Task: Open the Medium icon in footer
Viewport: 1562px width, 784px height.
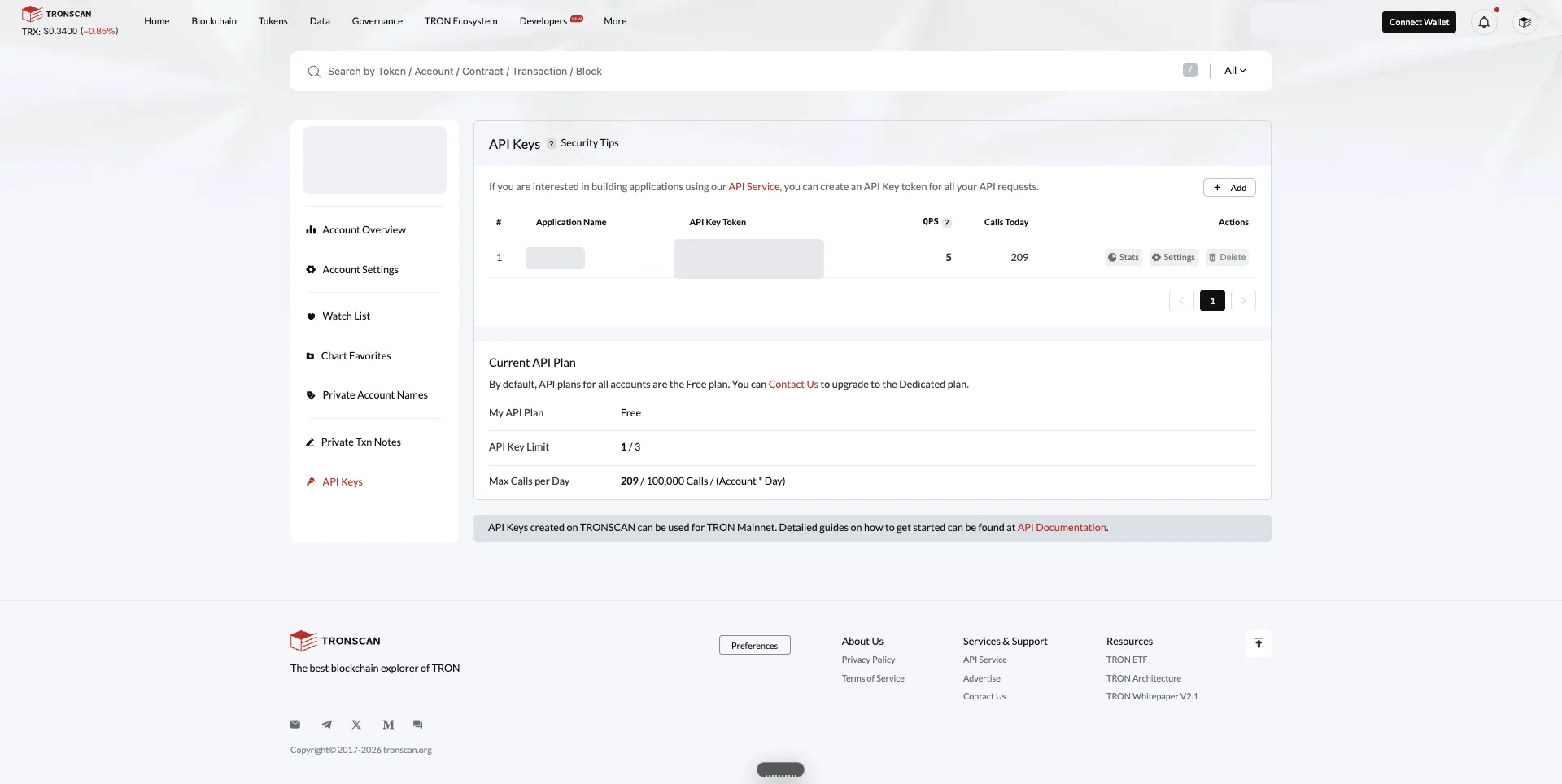Action: [388, 725]
